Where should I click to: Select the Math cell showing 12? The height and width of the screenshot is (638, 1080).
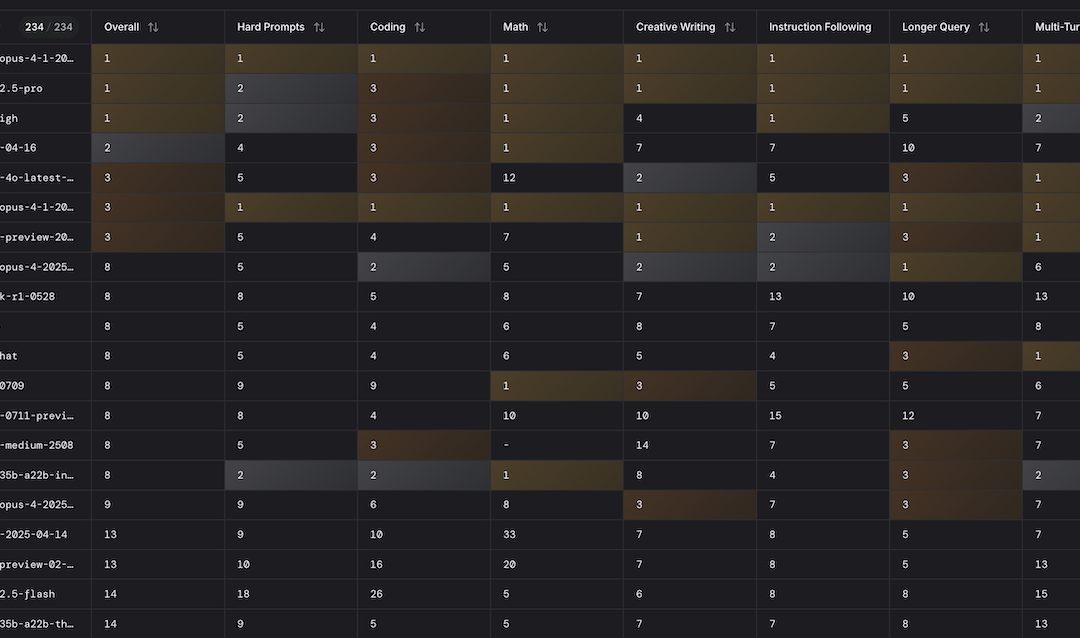point(509,178)
